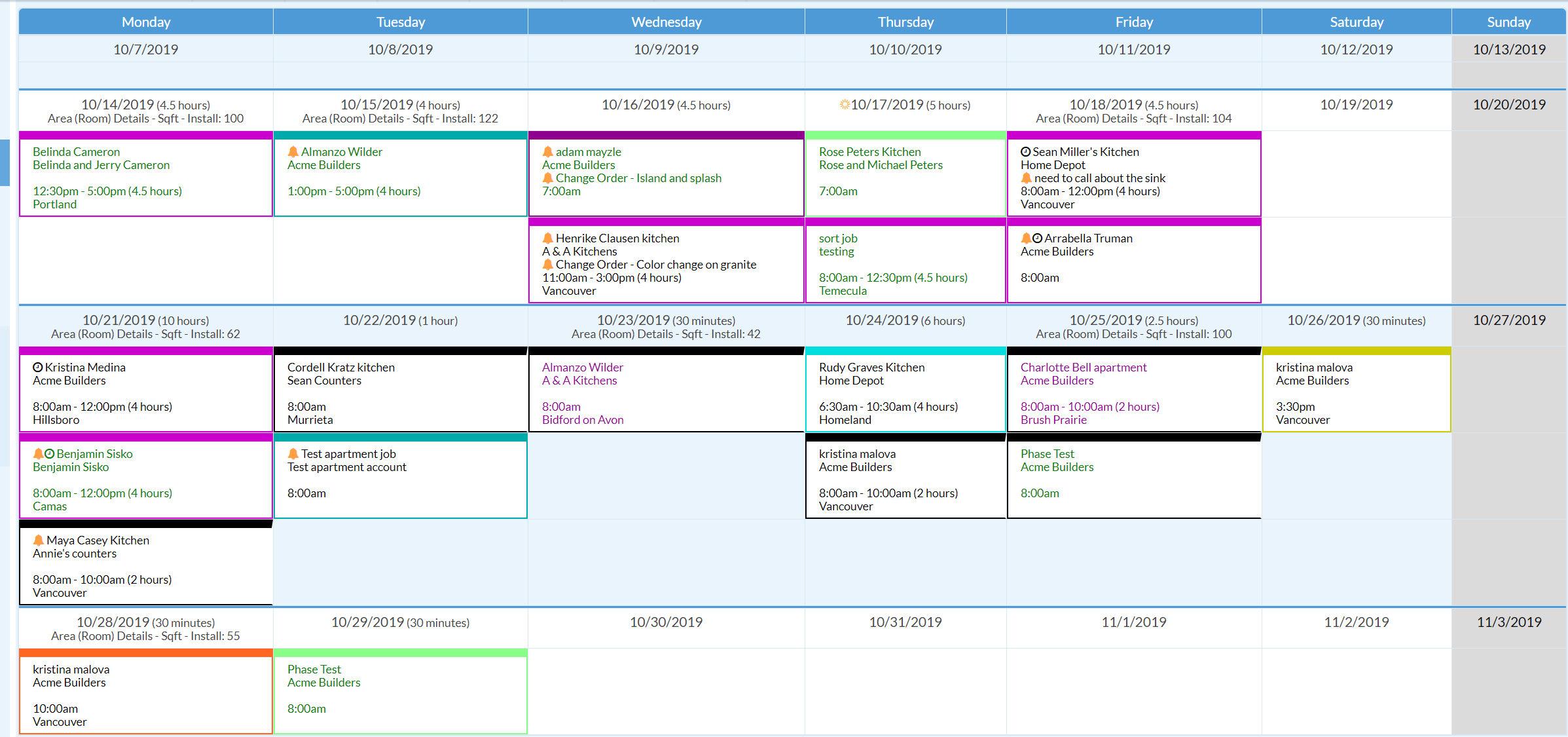Click the clock icon on Sean Miller's Kitchen
This screenshot has width=1568, height=737.
click(x=1025, y=151)
